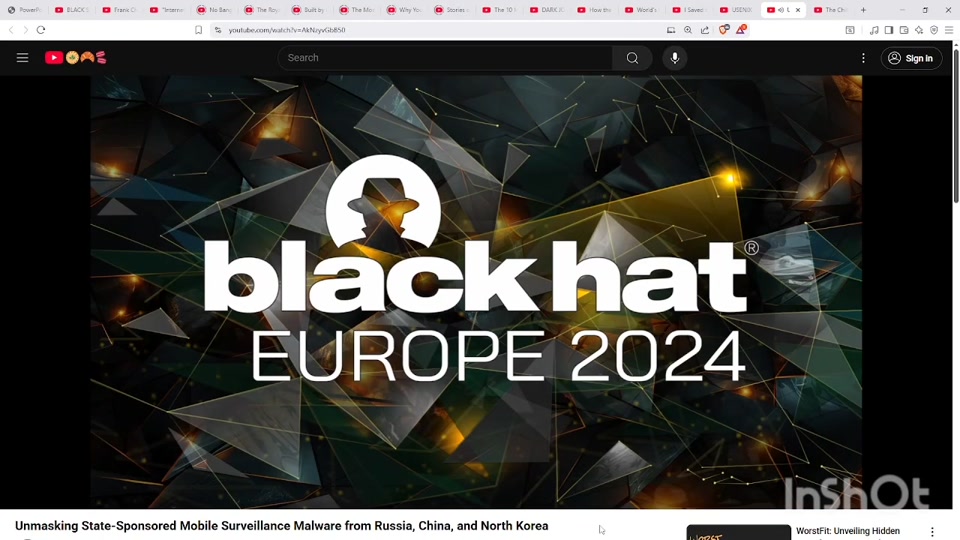Toggle the browser sidebar panel
The height and width of the screenshot is (540, 960).
point(889,30)
